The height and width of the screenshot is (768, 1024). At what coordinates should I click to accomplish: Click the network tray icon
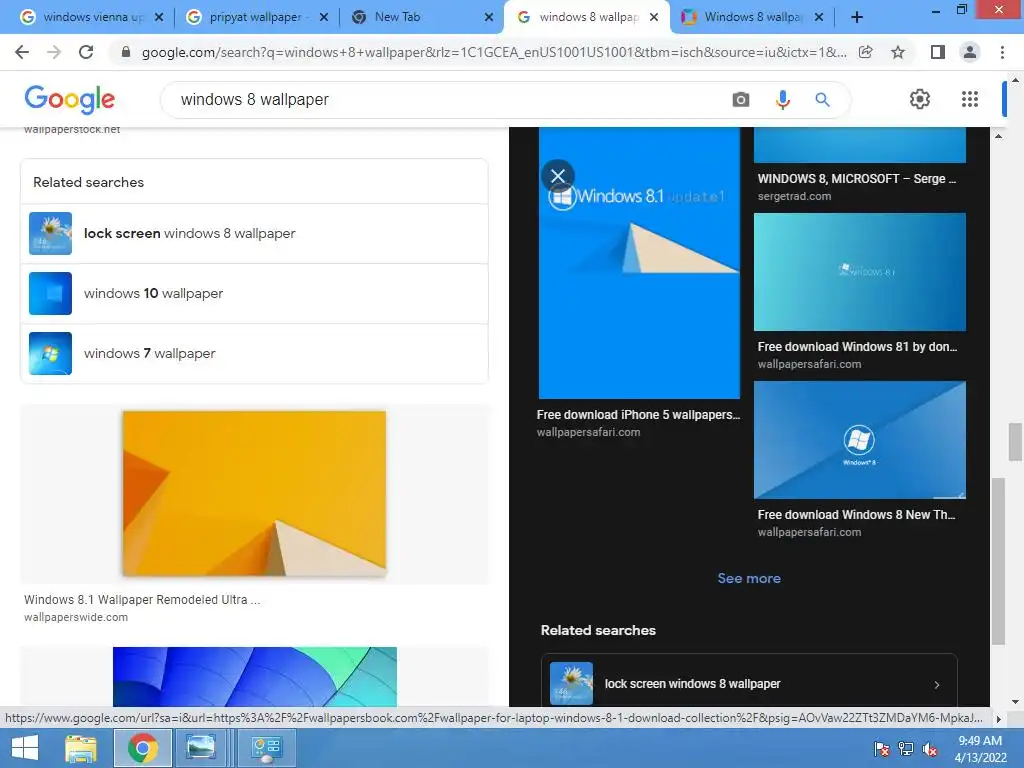tap(906, 749)
